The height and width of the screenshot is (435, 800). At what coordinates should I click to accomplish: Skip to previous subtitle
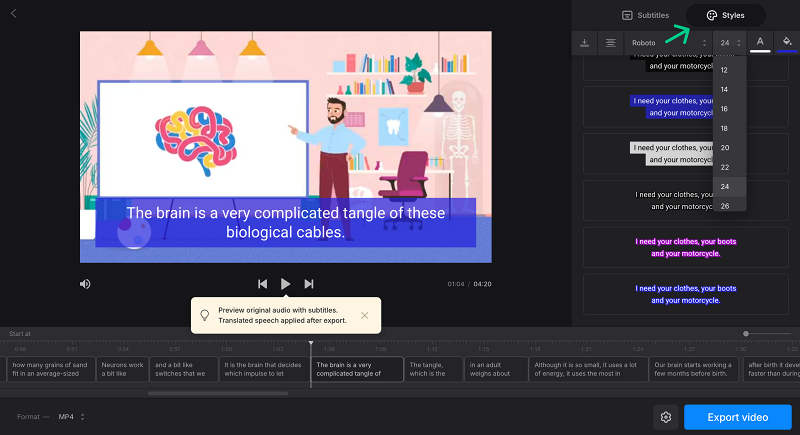(x=262, y=284)
